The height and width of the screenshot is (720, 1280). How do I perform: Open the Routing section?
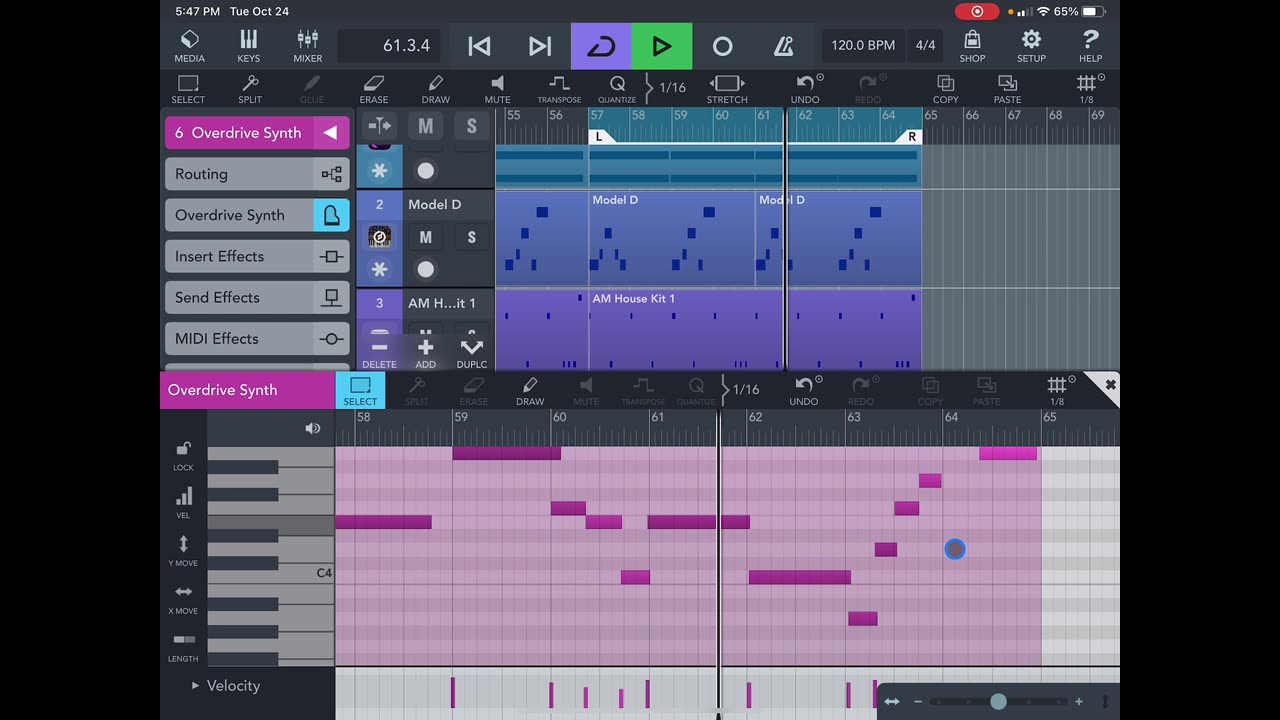tap(257, 174)
